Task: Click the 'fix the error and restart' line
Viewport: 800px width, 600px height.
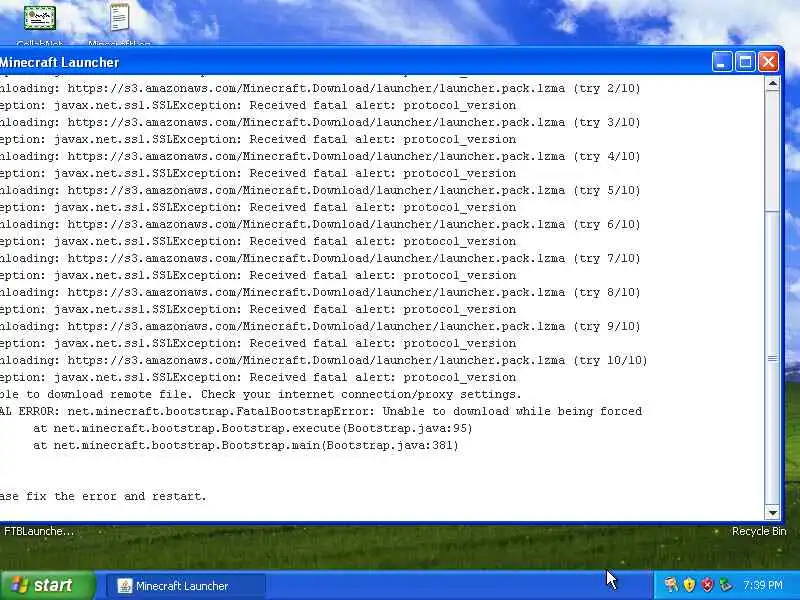Action: point(103,496)
